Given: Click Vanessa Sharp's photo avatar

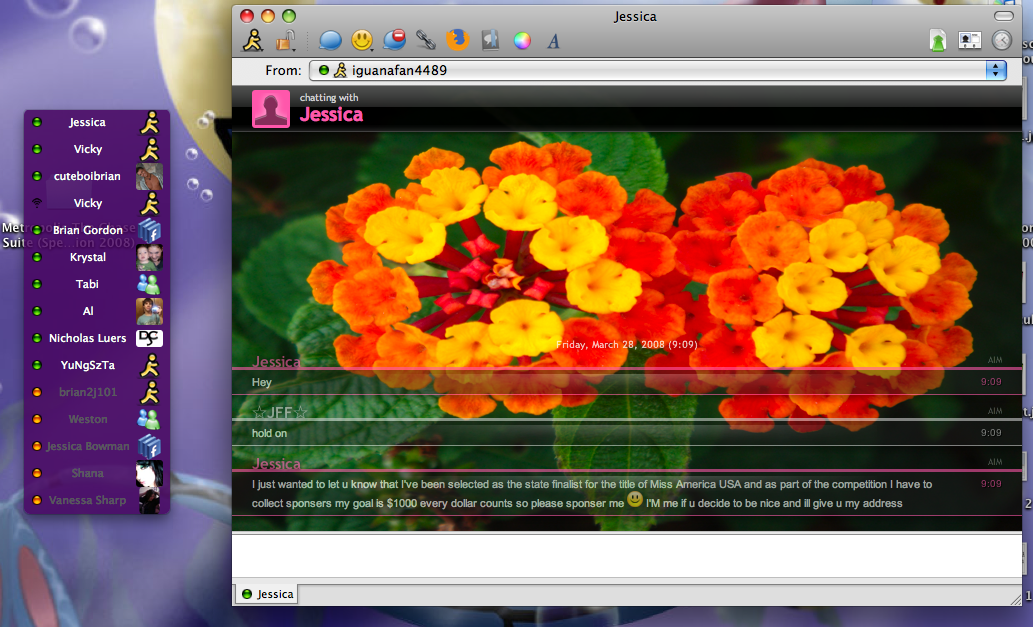Looking at the screenshot, I should click(x=150, y=501).
